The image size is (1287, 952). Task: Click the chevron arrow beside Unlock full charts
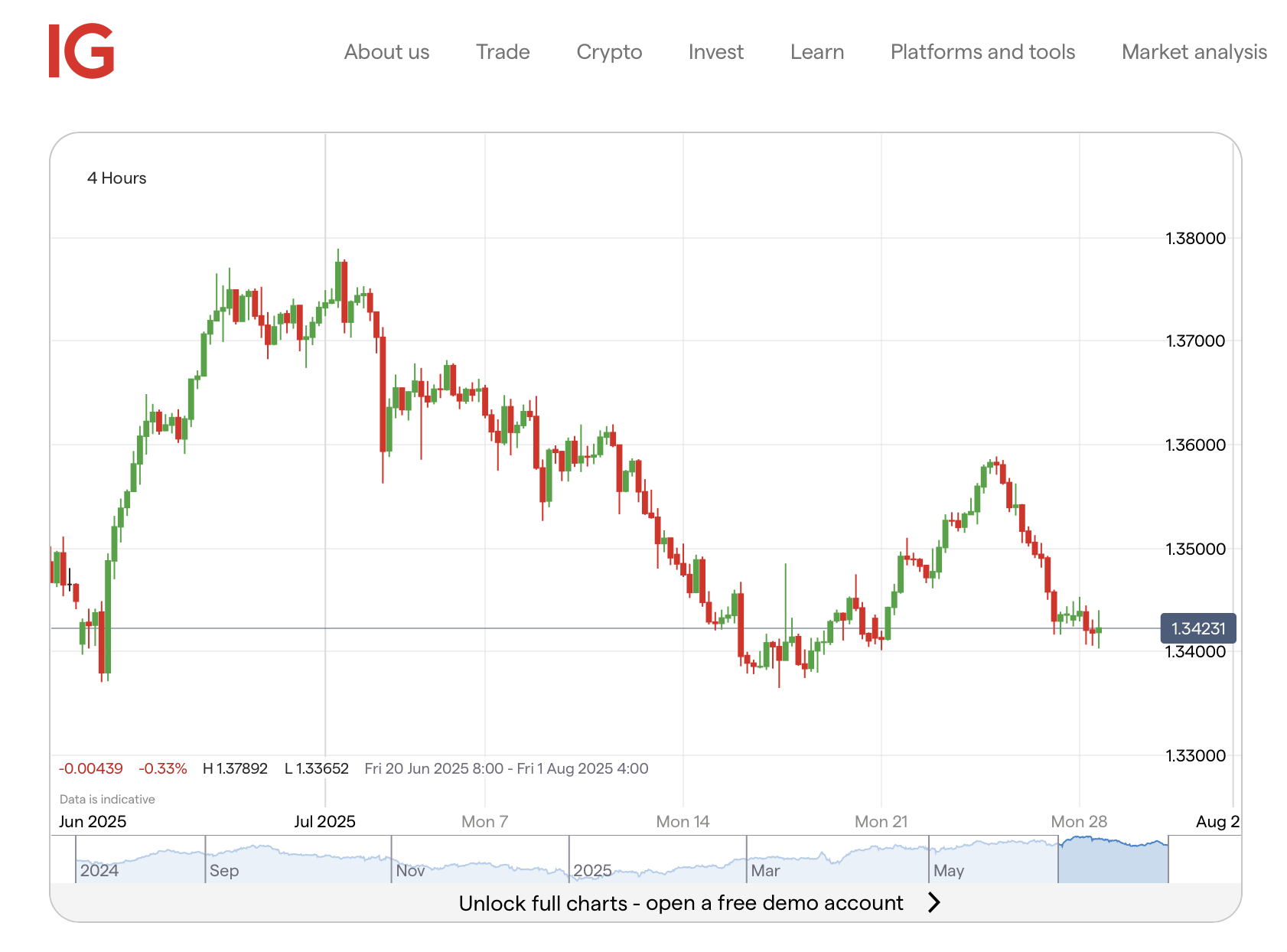(x=934, y=903)
